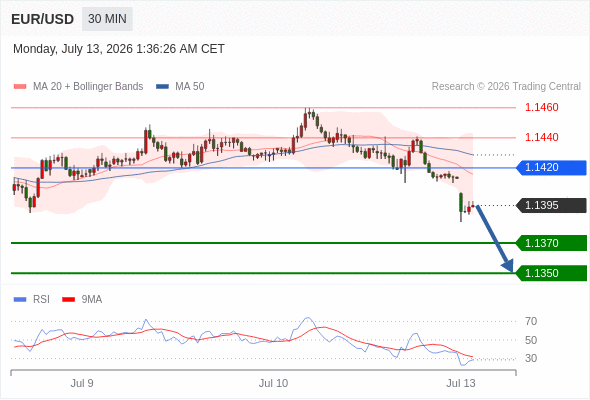Click the Jul 13 date axis label
590x400 pixels.
click(461, 383)
